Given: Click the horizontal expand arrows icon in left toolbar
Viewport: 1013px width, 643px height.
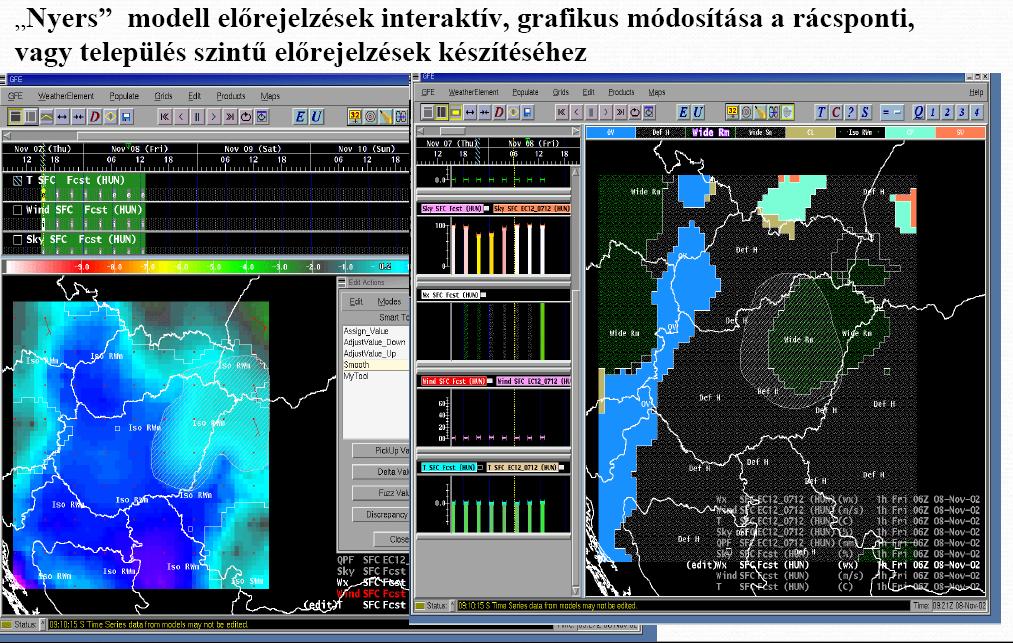Looking at the screenshot, I should tap(62, 117).
